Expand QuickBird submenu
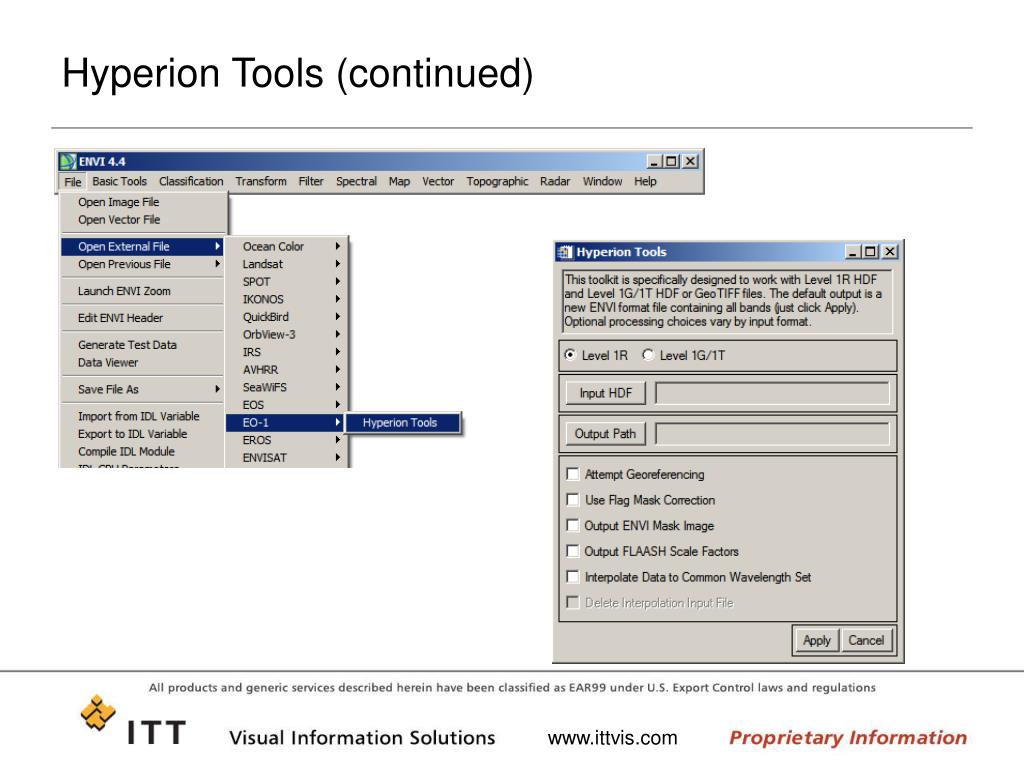The width and height of the screenshot is (1024, 768). [x=287, y=317]
